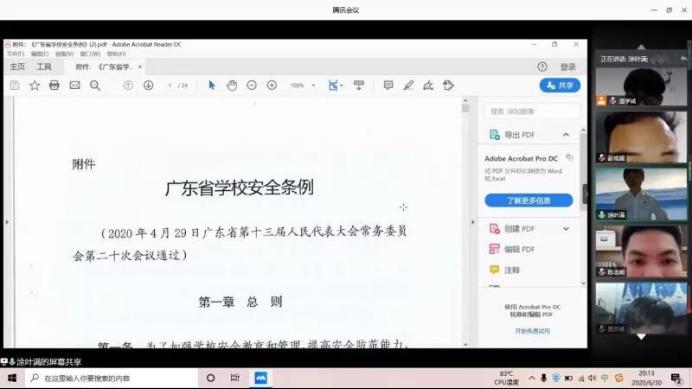Click the document vertical scrollbar
Viewport: 692px width, 389px height.
[x=466, y=221]
